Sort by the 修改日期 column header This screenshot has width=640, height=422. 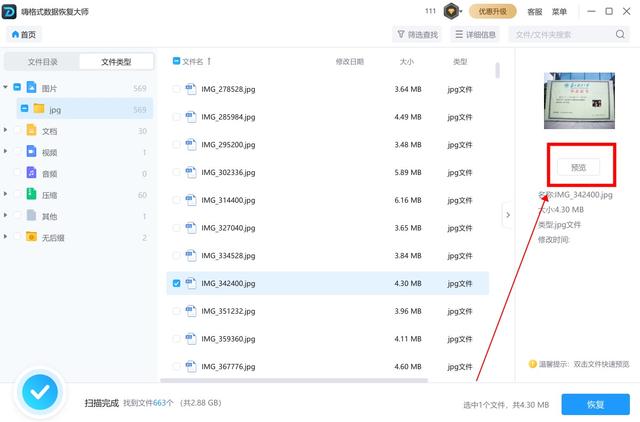tap(350, 62)
